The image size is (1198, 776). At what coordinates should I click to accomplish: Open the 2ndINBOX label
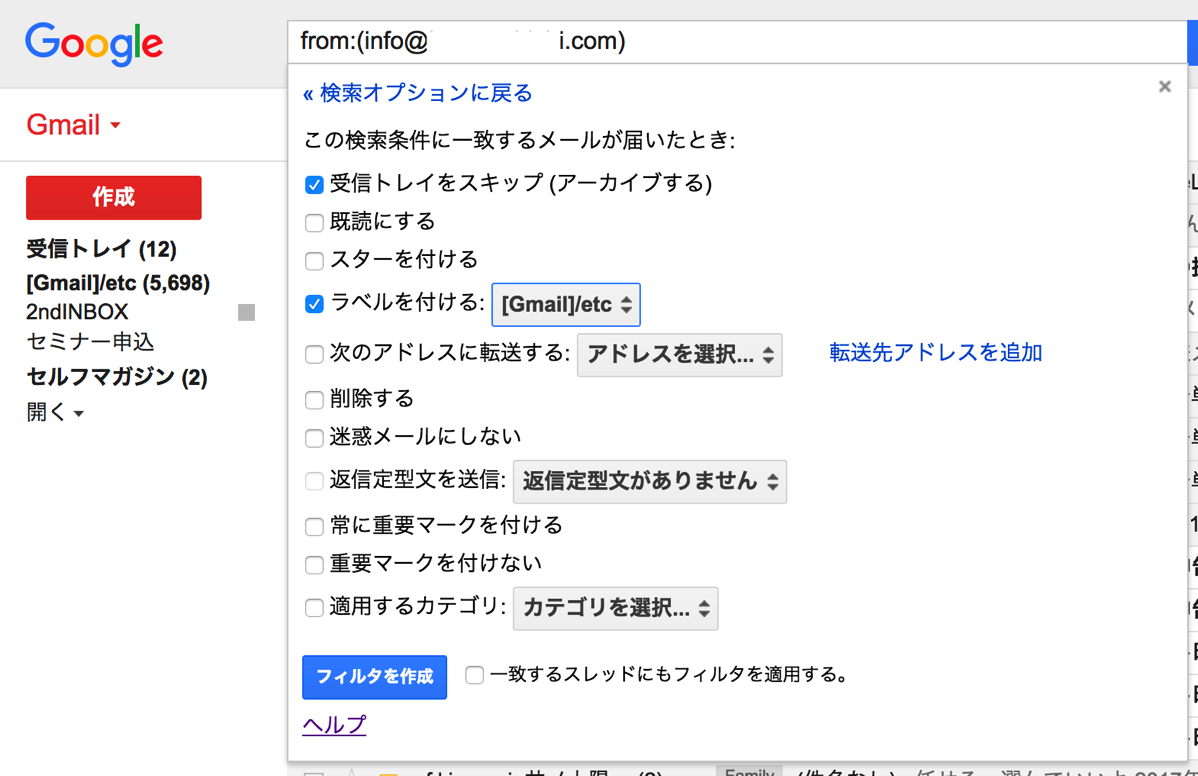(77, 312)
